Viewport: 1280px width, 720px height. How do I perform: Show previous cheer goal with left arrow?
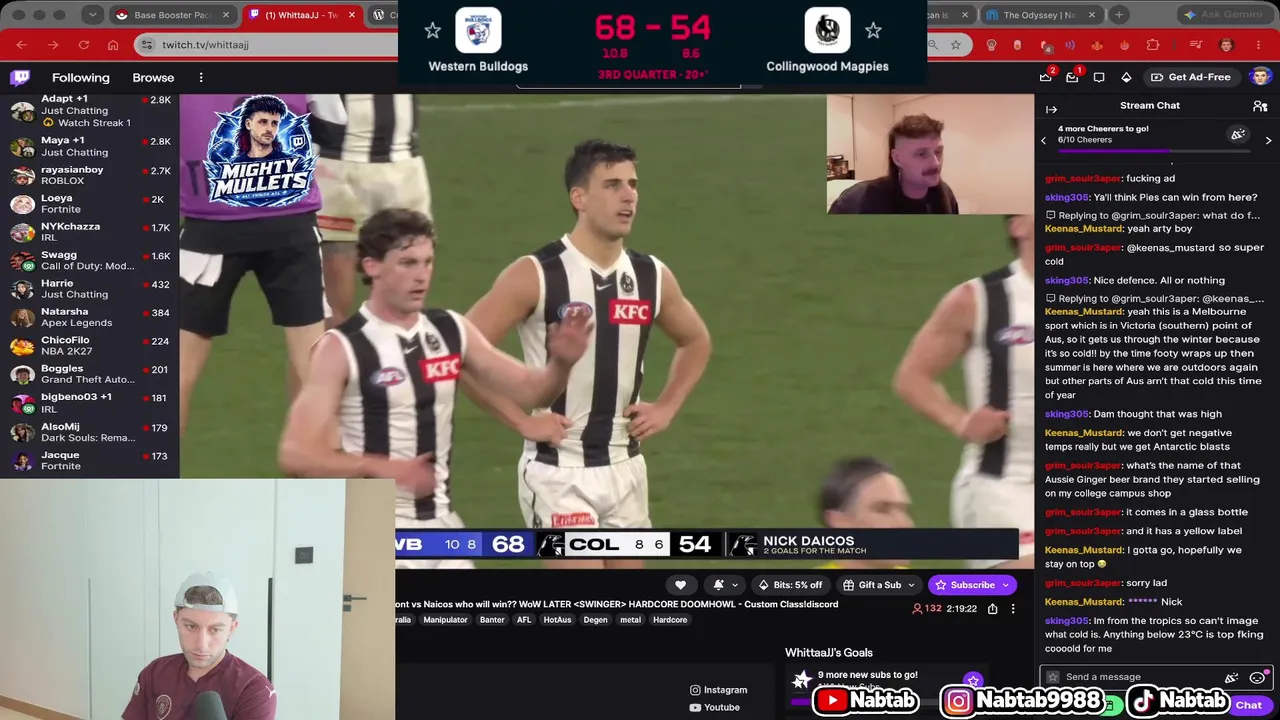coord(1044,140)
